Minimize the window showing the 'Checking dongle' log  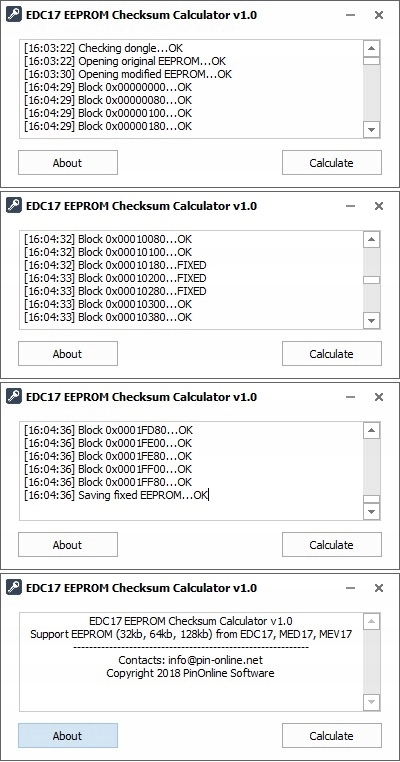[350, 15]
